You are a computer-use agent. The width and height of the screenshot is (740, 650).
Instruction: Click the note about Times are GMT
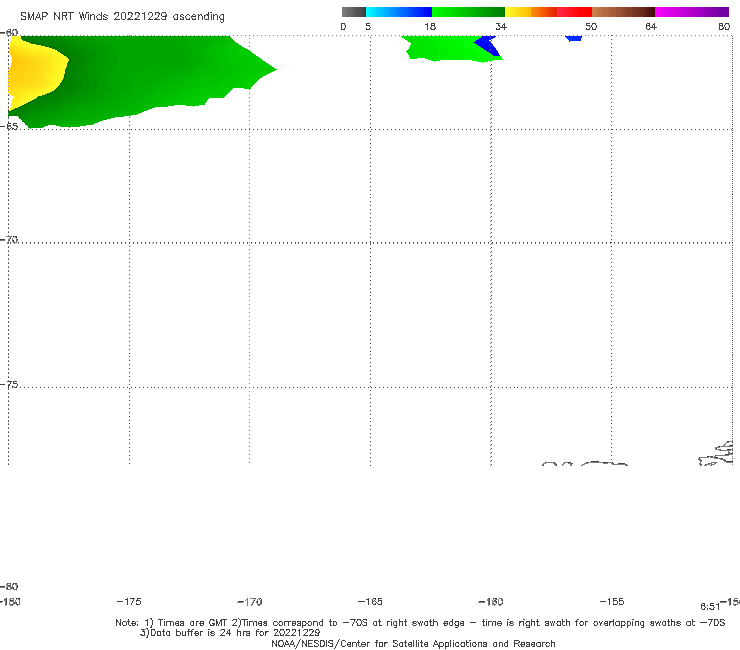click(x=420, y=623)
